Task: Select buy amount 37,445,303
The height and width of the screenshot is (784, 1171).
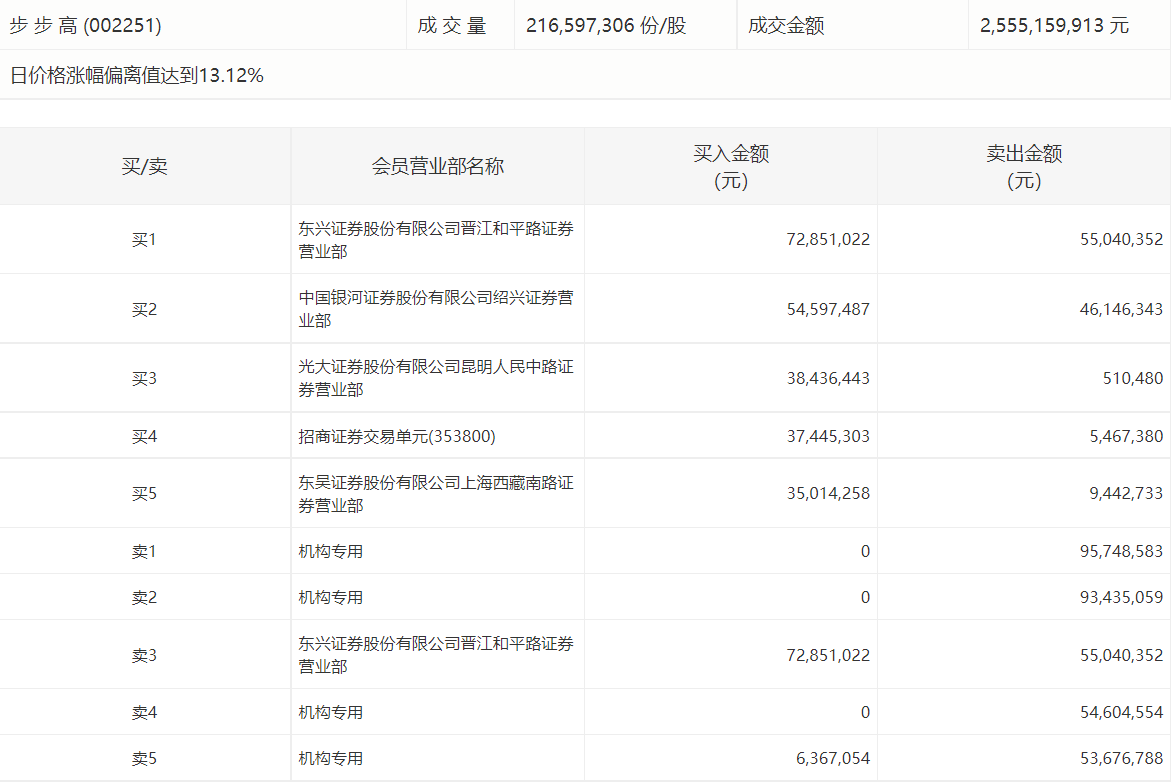Action: point(828,436)
